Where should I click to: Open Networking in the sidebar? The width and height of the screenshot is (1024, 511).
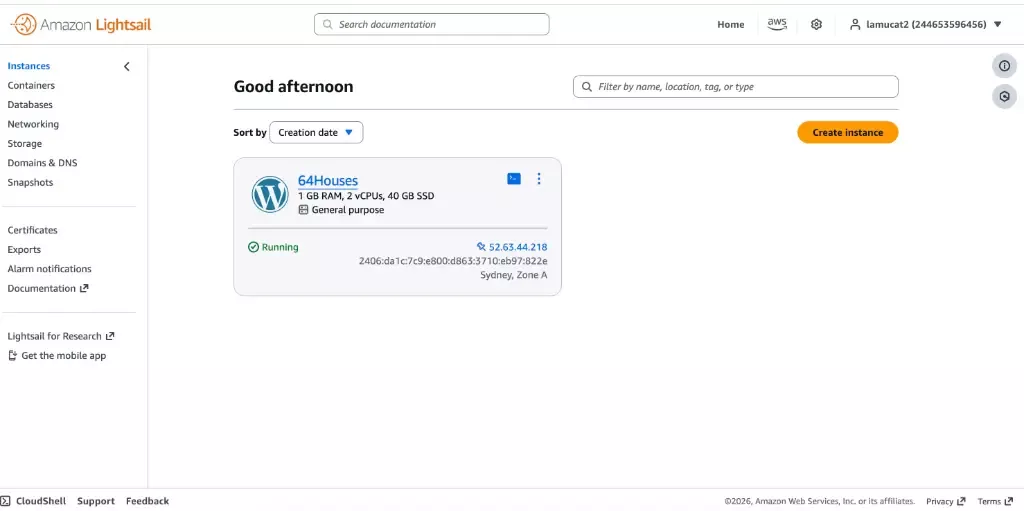tap(33, 124)
